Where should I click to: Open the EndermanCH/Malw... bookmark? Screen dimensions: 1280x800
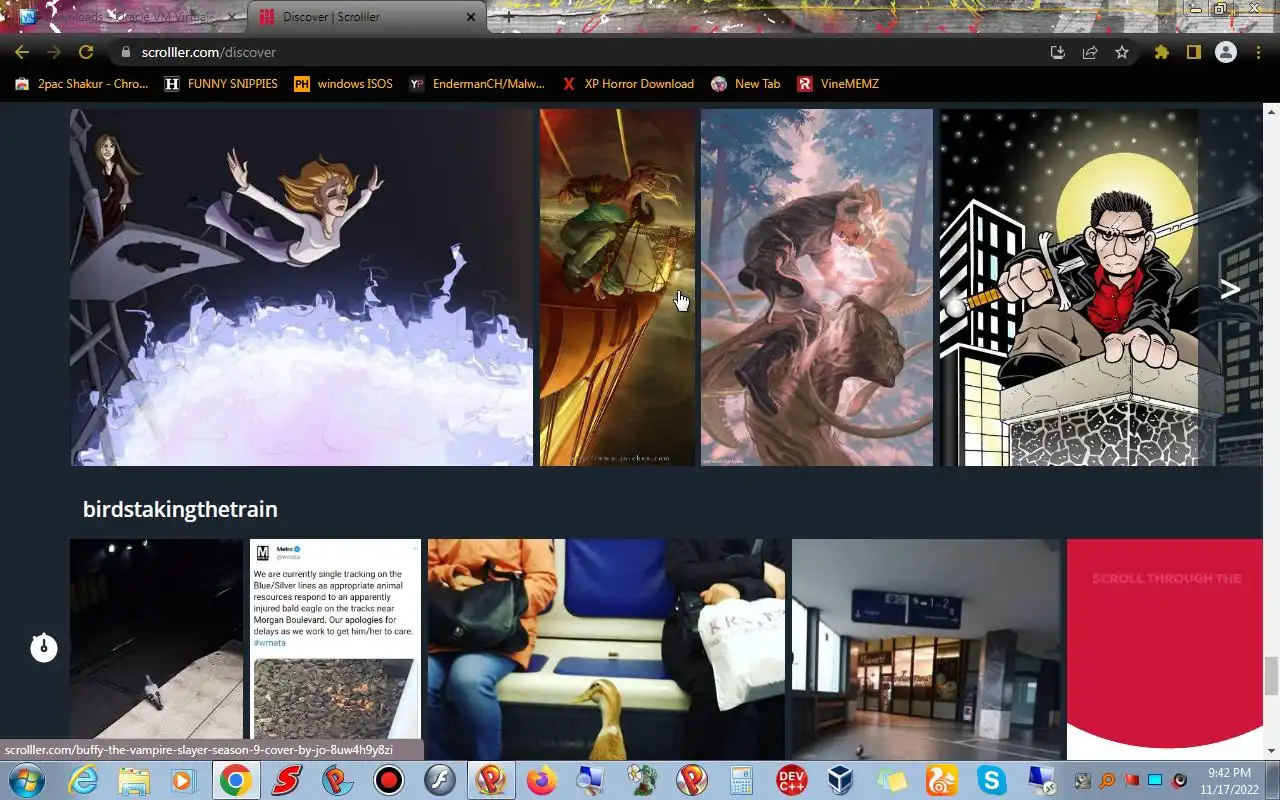[477, 84]
